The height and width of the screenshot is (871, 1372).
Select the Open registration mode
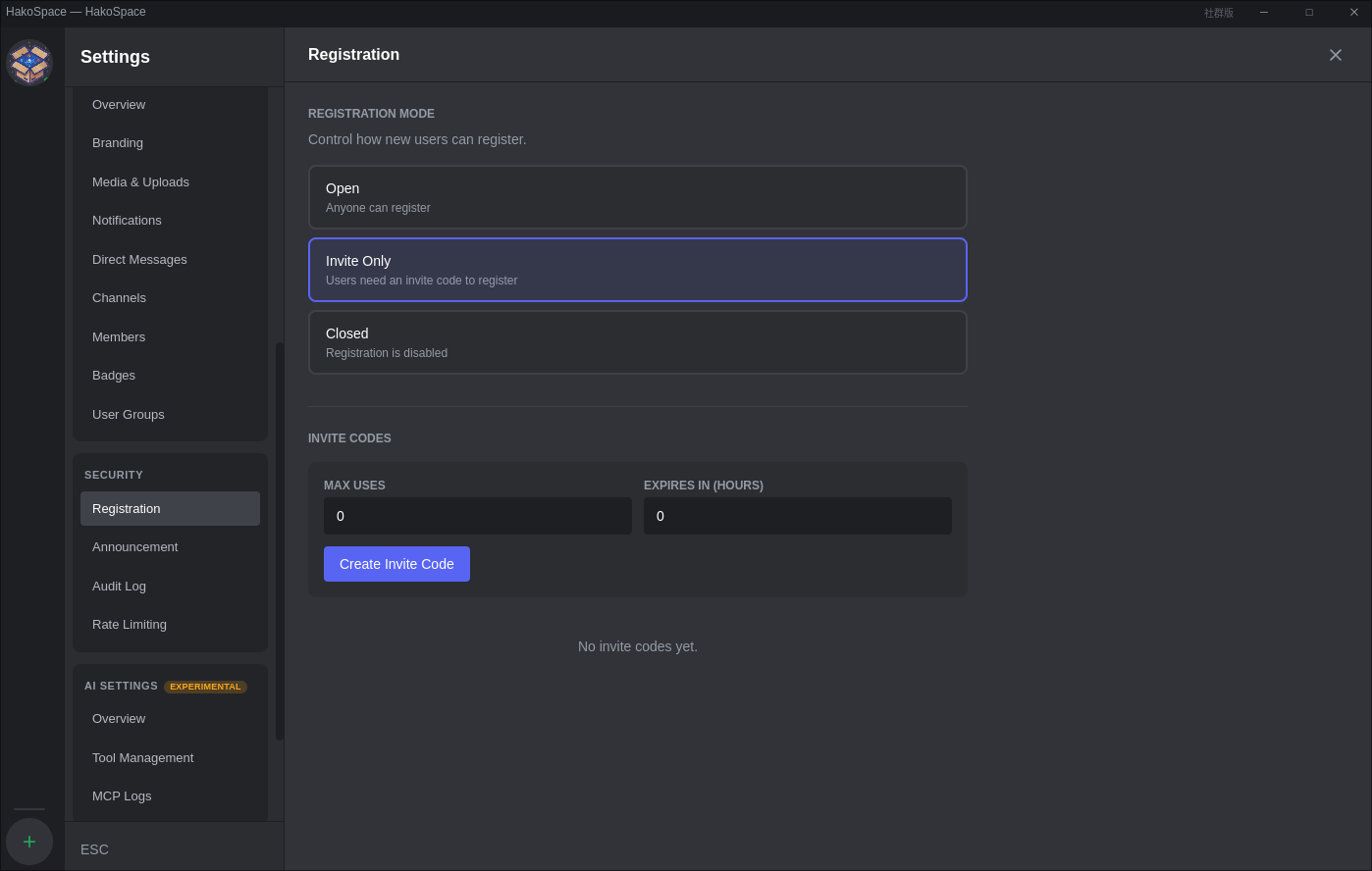click(x=637, y=196)
